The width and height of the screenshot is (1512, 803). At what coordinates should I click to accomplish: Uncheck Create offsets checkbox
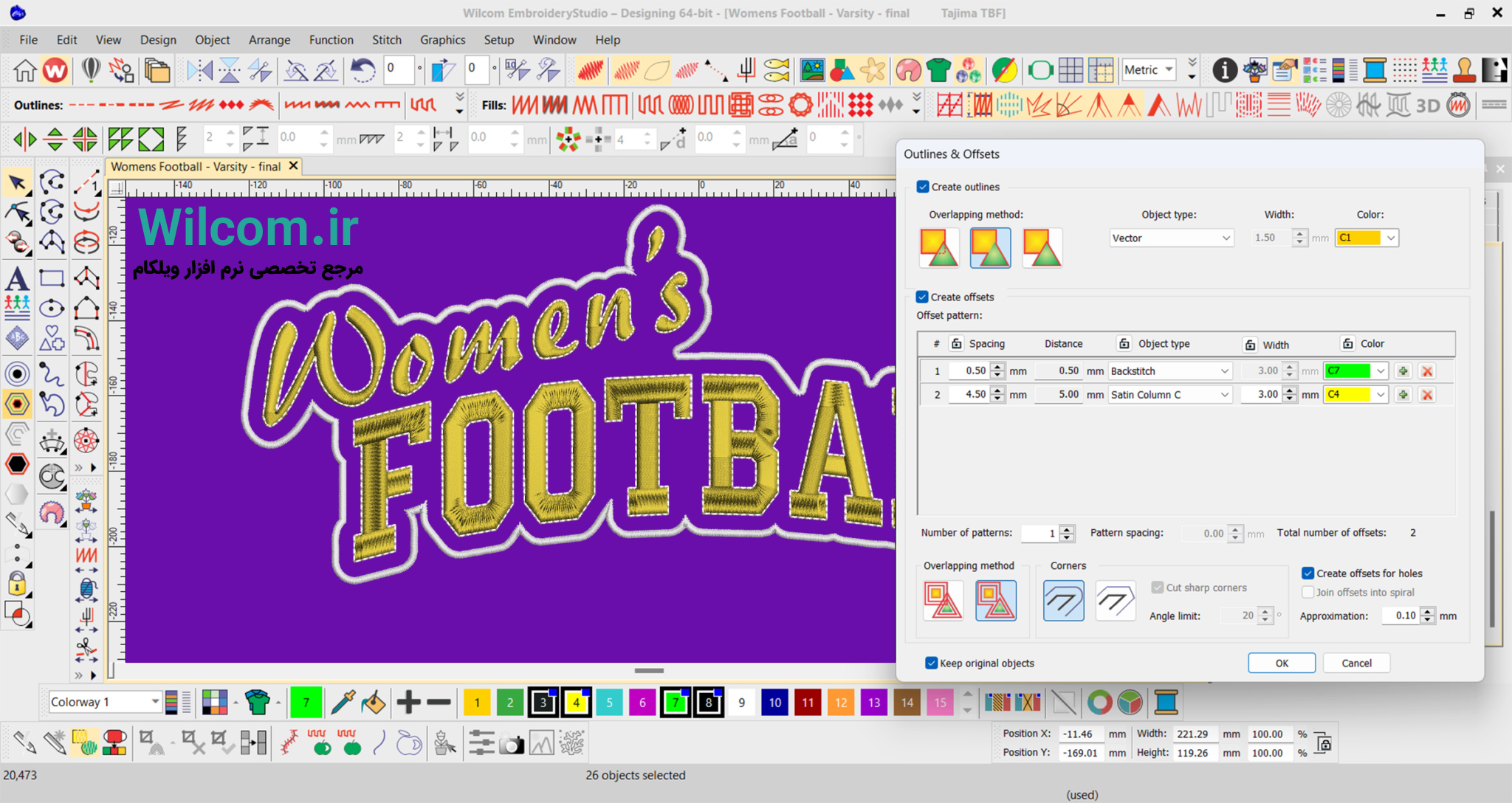(922, 297)
